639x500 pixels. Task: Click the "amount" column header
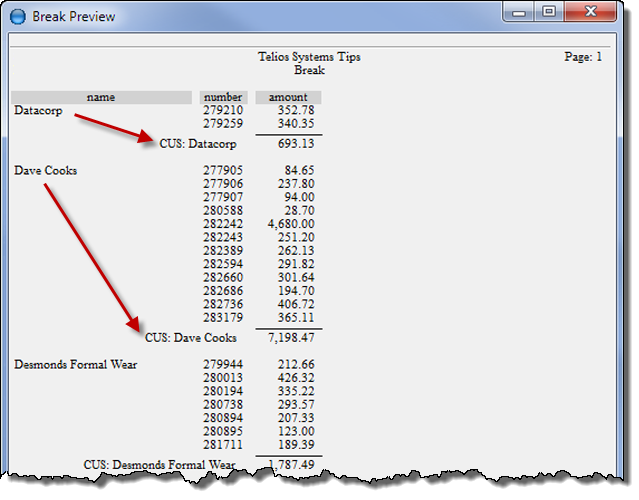[288, 97]
